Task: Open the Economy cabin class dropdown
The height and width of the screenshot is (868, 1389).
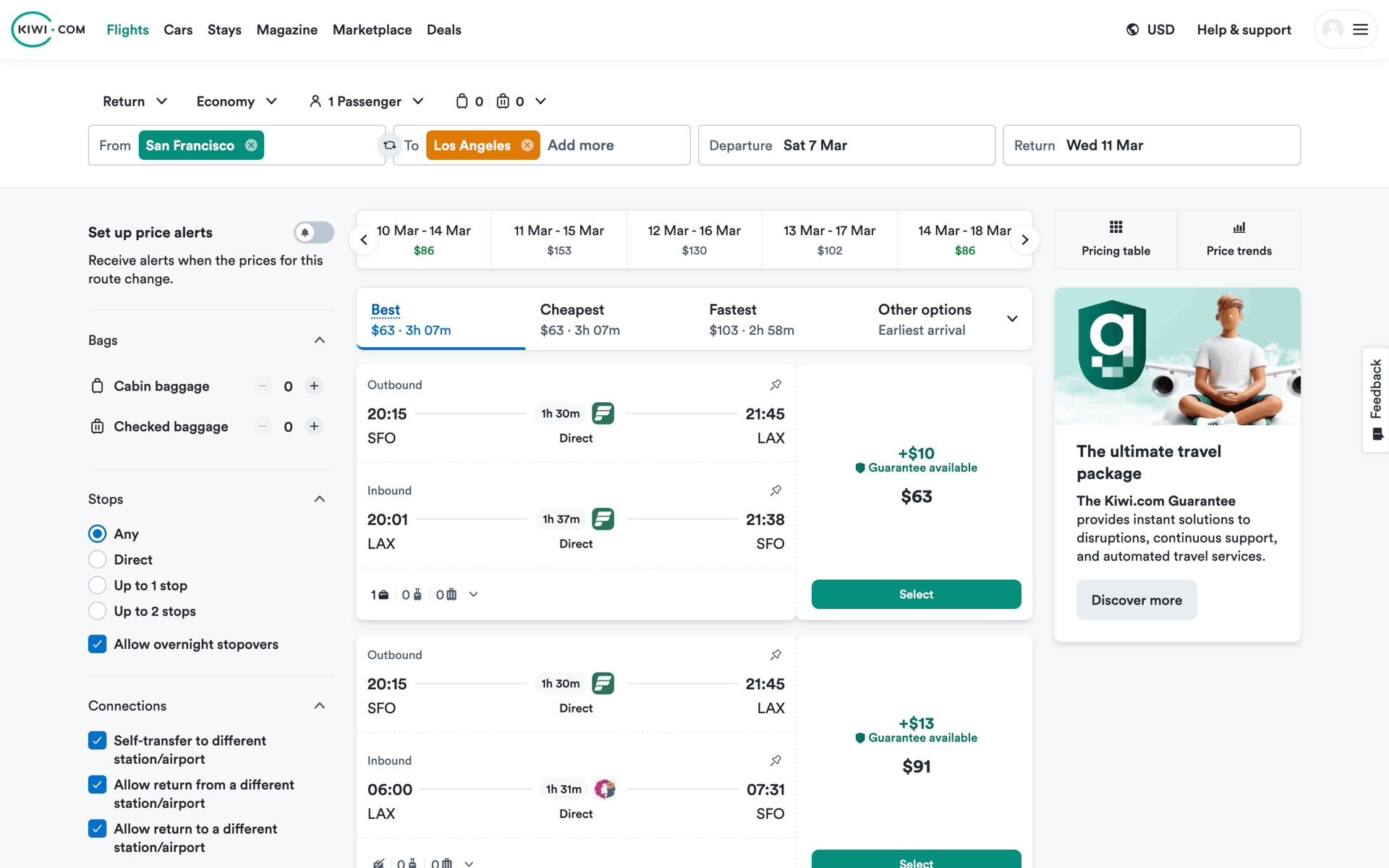Action: (x=237, y=101)
